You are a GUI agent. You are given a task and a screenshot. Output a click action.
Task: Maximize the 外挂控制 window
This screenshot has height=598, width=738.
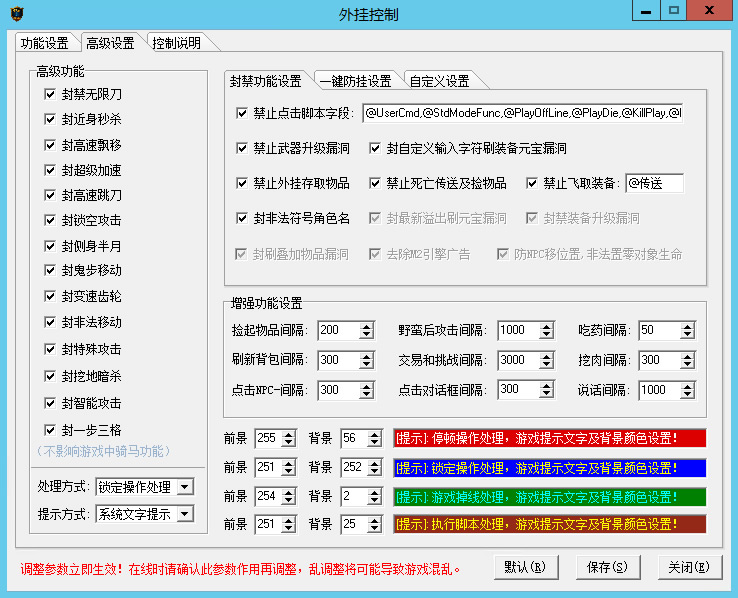(x=674, y=10)
